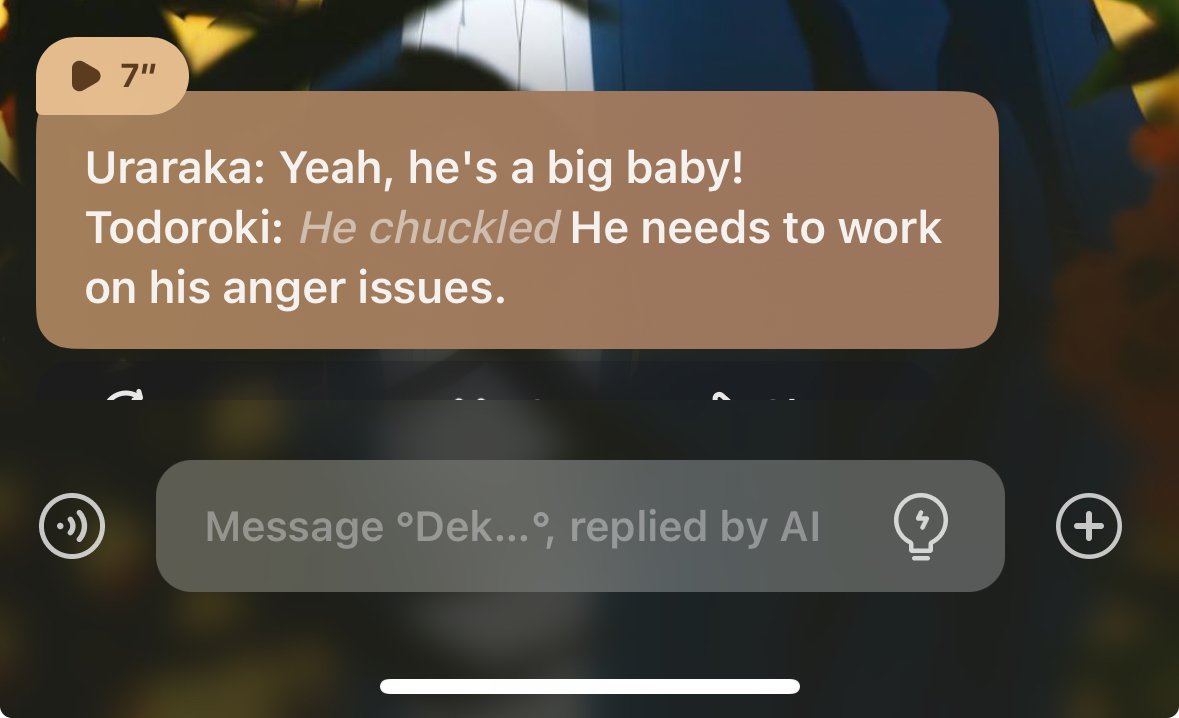Image resolution: width=1179 pixels, height=718 pixels.
Task: Tap the italic "He chuckled" text
Action: tap(429, 228)
